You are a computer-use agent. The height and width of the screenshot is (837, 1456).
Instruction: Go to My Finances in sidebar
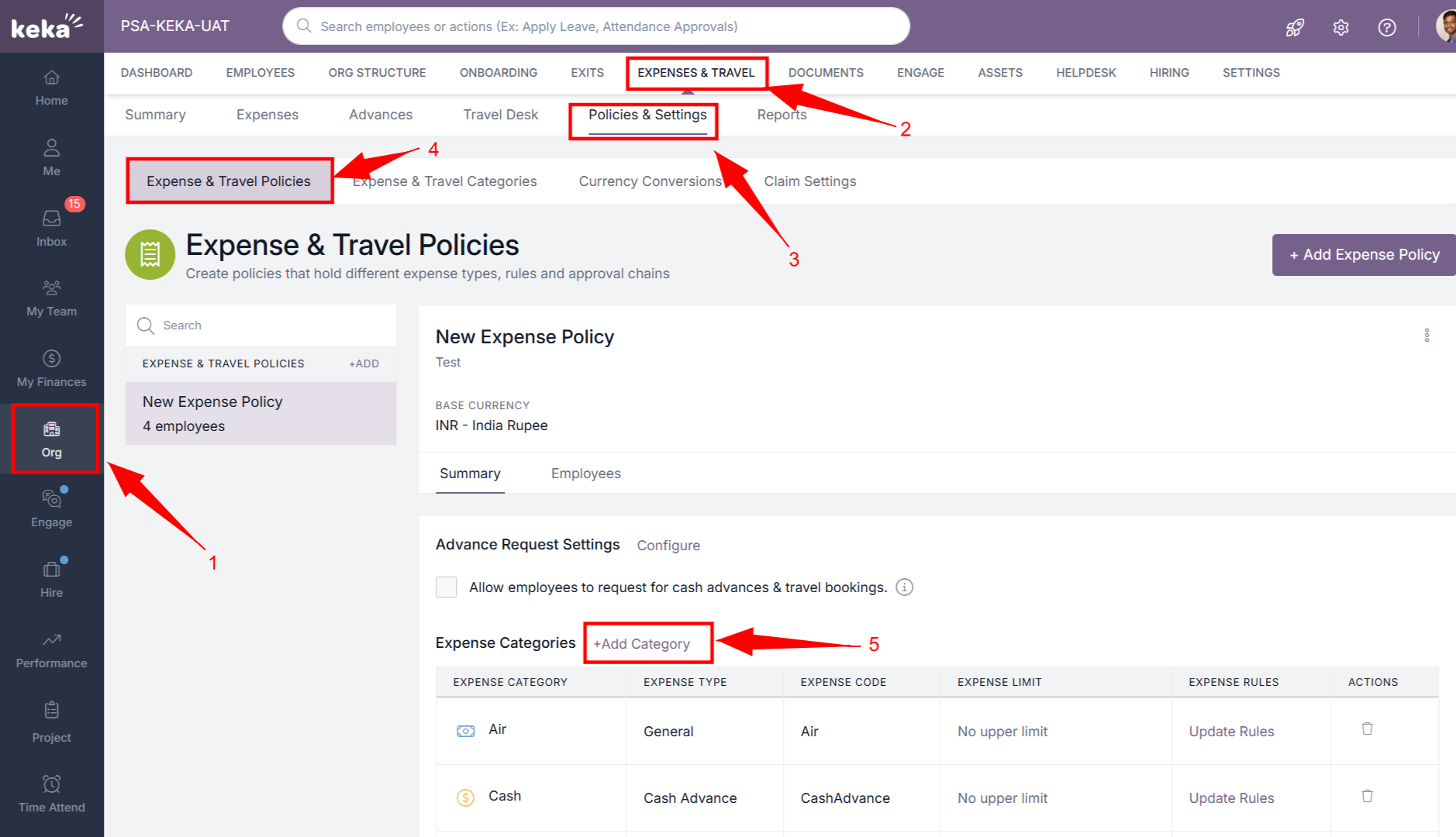coord(51,367)
